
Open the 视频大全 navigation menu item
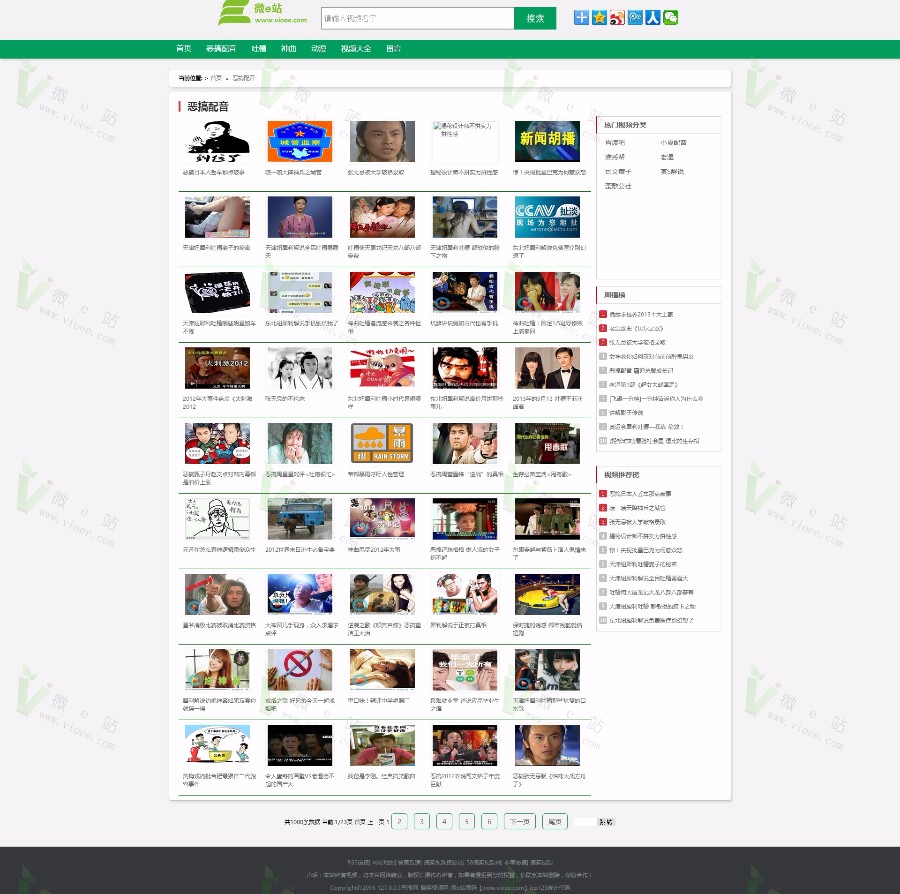pos(356,49)
